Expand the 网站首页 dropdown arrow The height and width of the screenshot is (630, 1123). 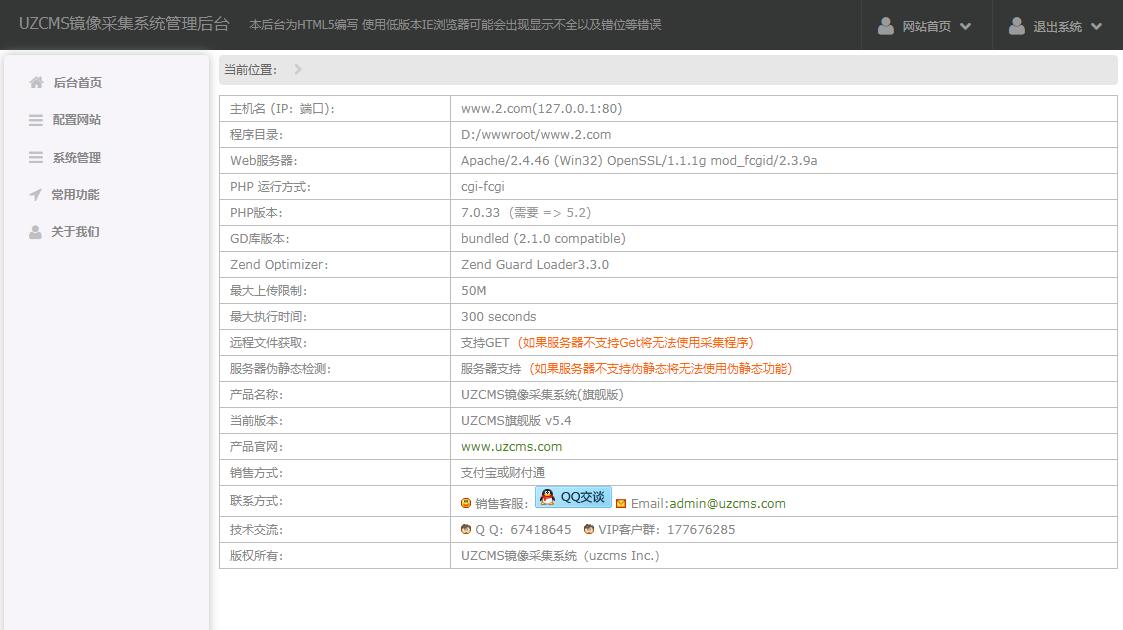[965, 26]
